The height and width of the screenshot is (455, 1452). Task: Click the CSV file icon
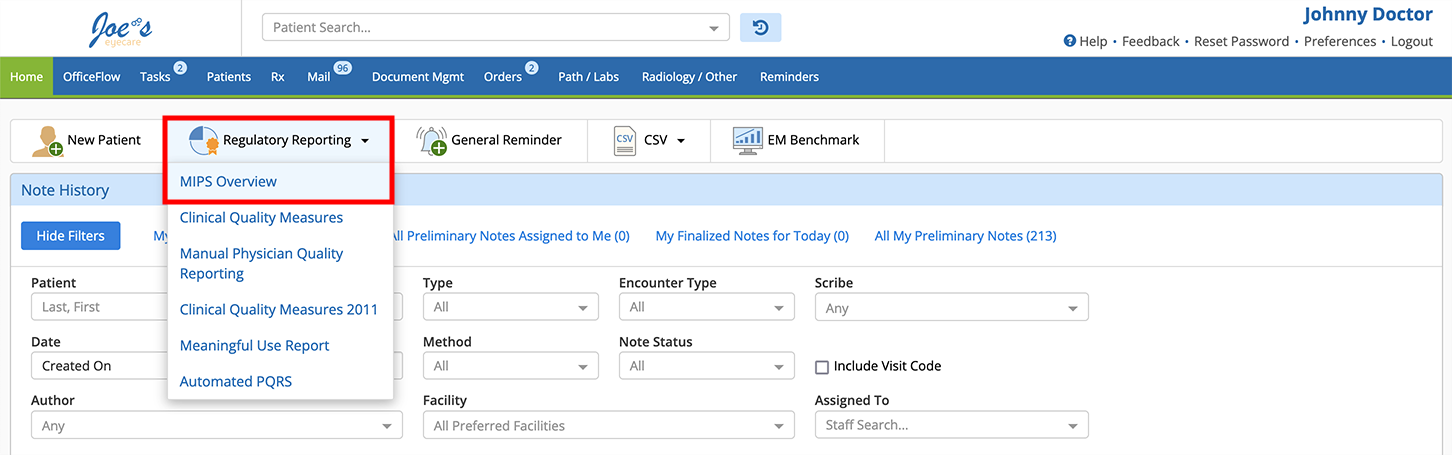(625, 141)
